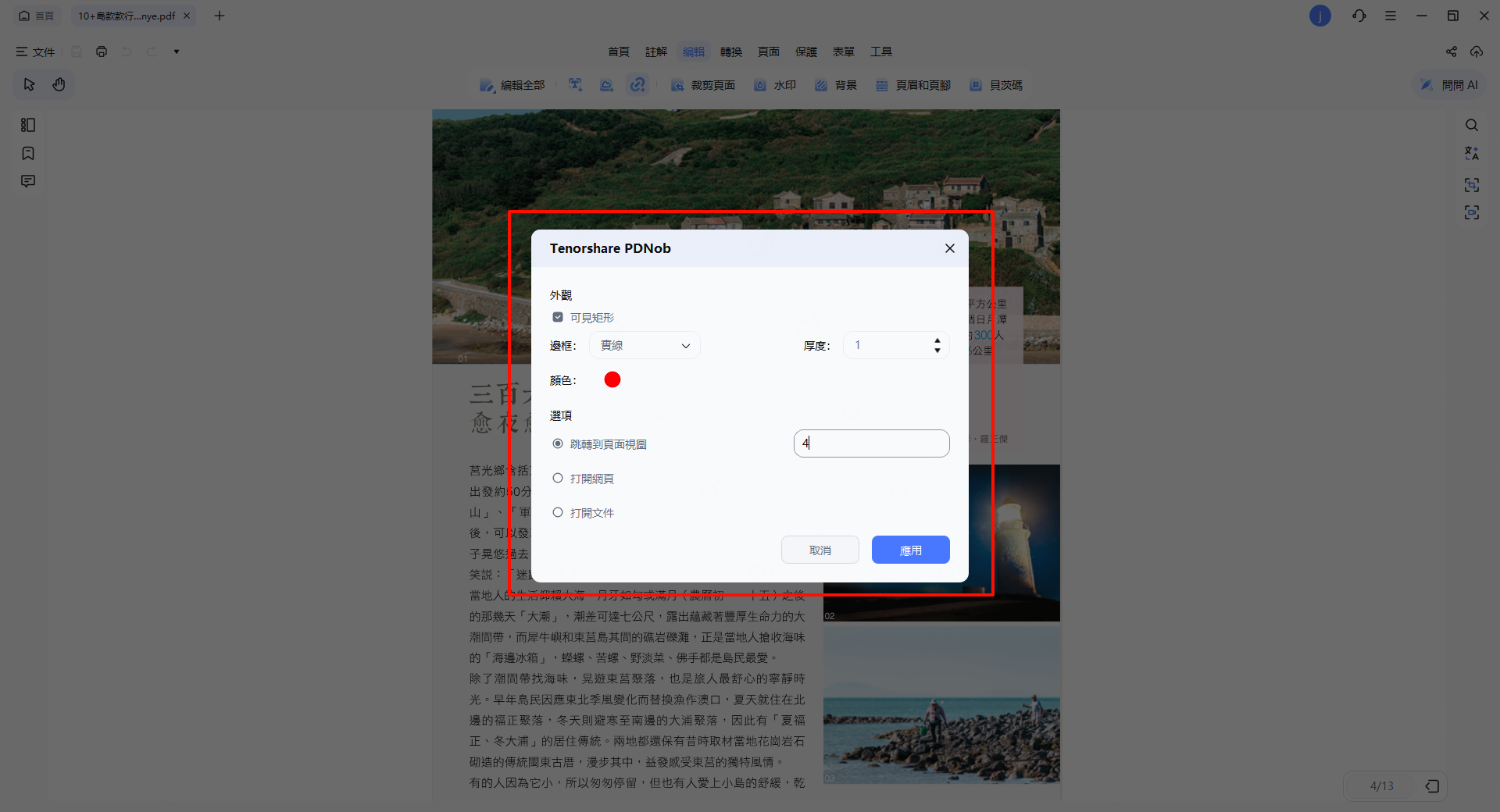Open the 註解 annotation menu
The image size is (1500, 812).
click(656, 52)
